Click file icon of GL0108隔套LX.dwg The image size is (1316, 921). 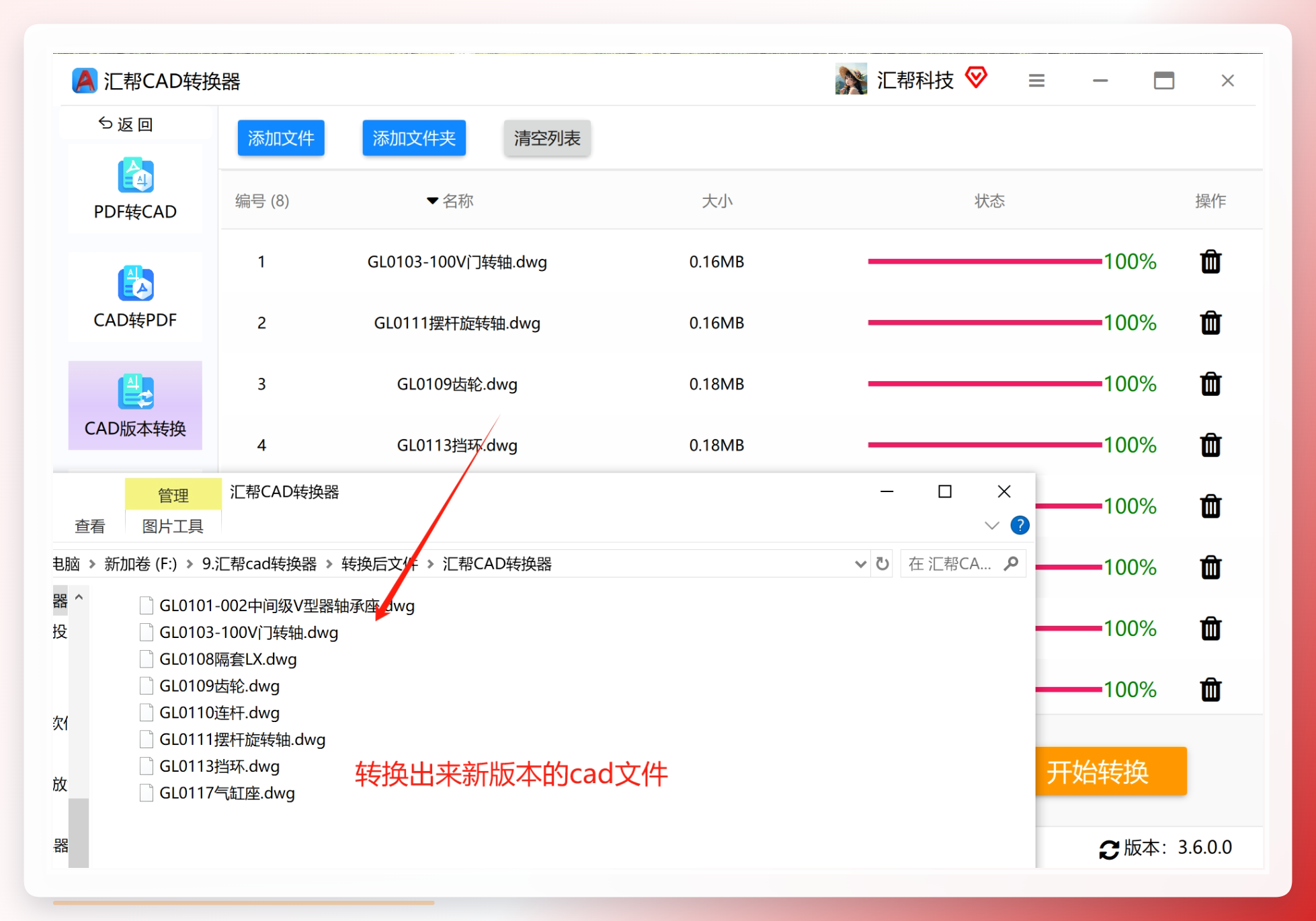pyautogui.click(x=146, y=659)
